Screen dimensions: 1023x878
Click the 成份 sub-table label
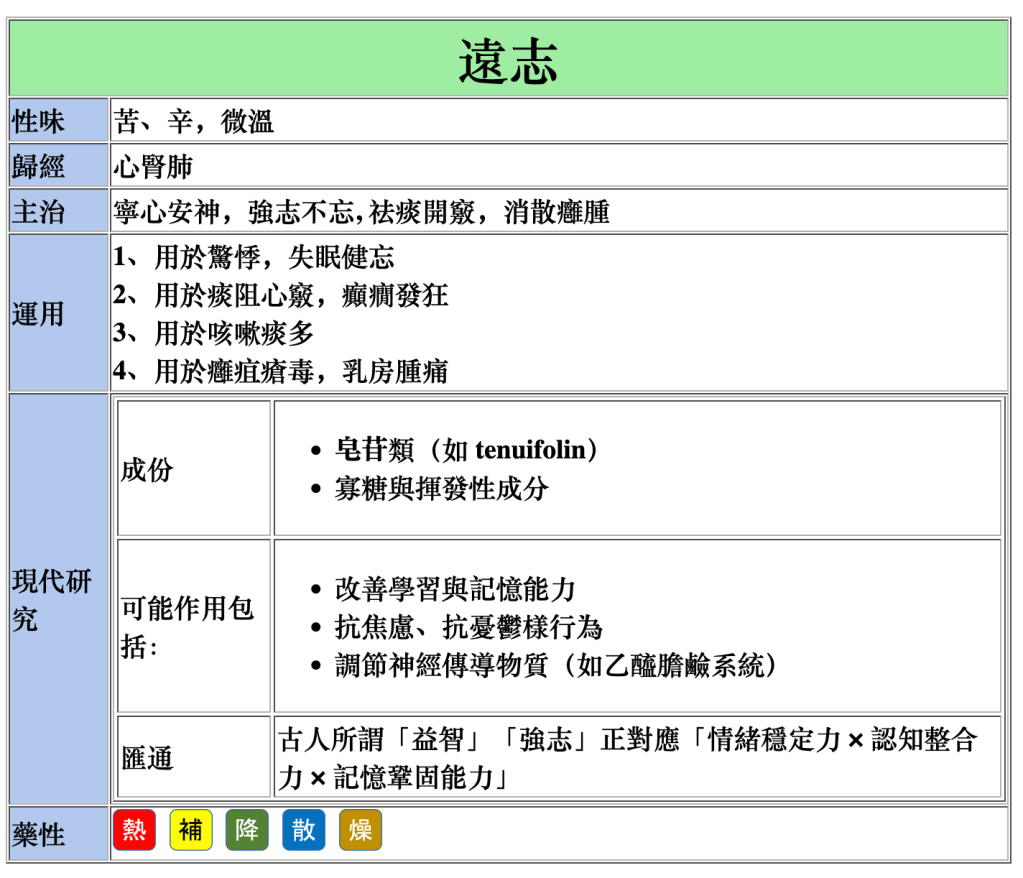[147, 469]
